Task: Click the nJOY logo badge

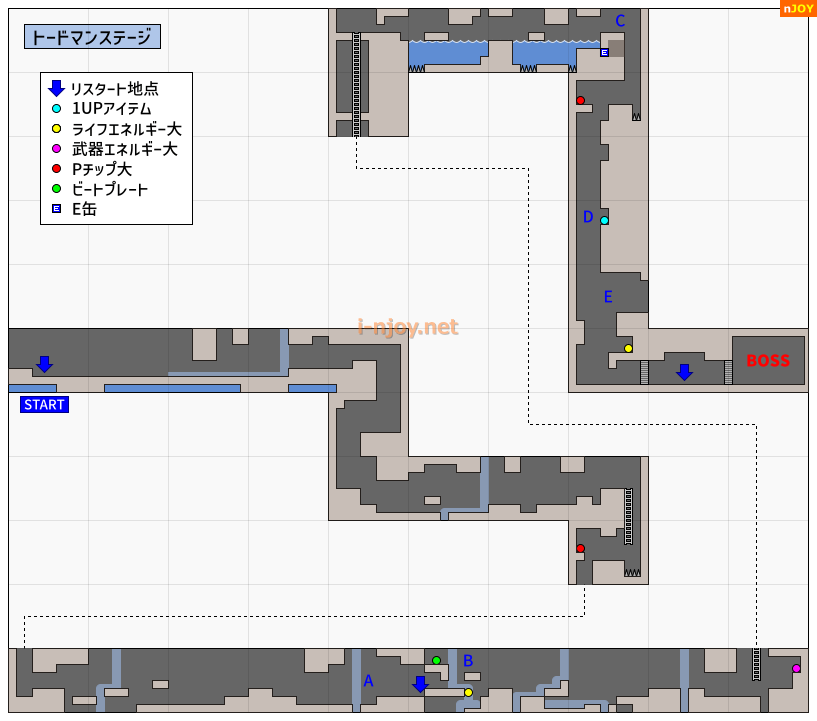Action: click(798, 8)
